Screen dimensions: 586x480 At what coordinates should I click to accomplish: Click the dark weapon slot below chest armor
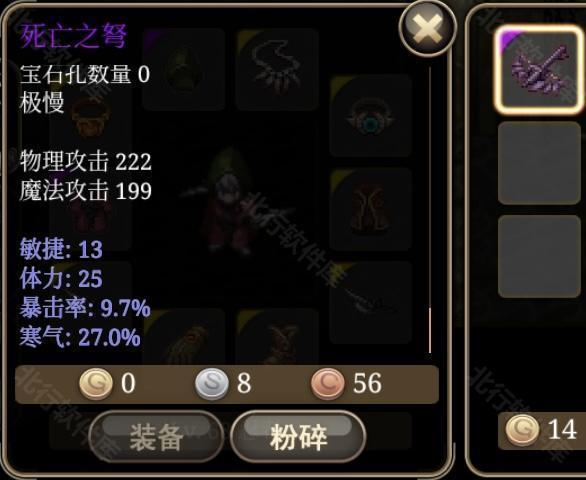point(371,302)
